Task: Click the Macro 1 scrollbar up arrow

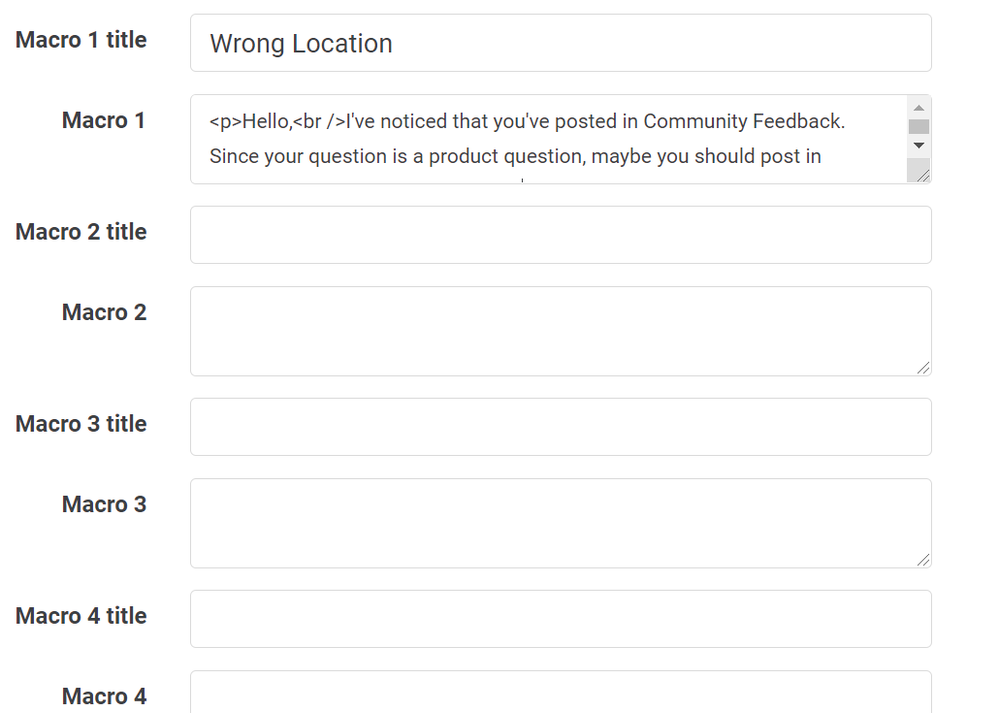Action: (919, 108)
